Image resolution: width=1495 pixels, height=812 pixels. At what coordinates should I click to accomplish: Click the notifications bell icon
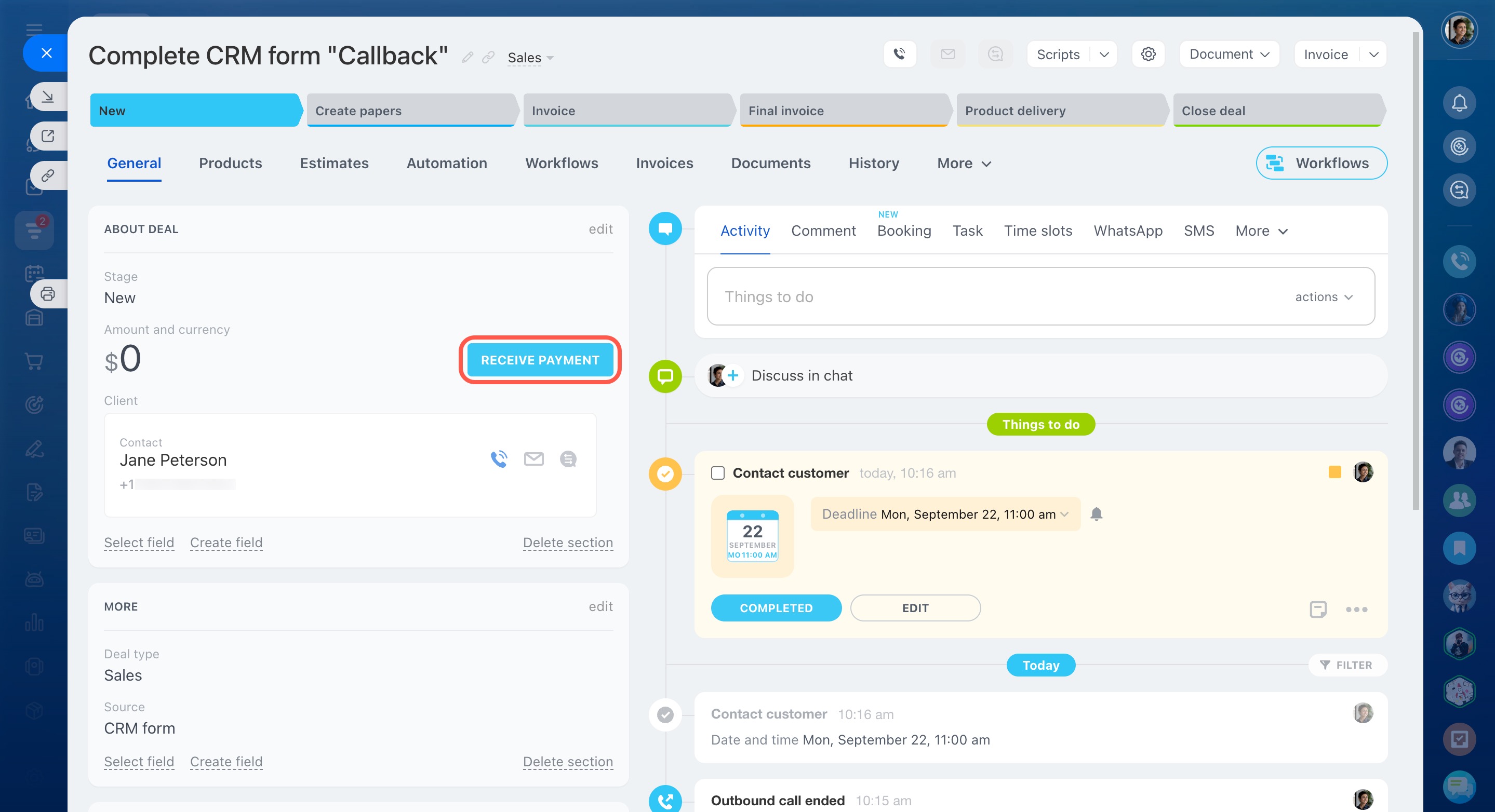(x=1459, y=103)
